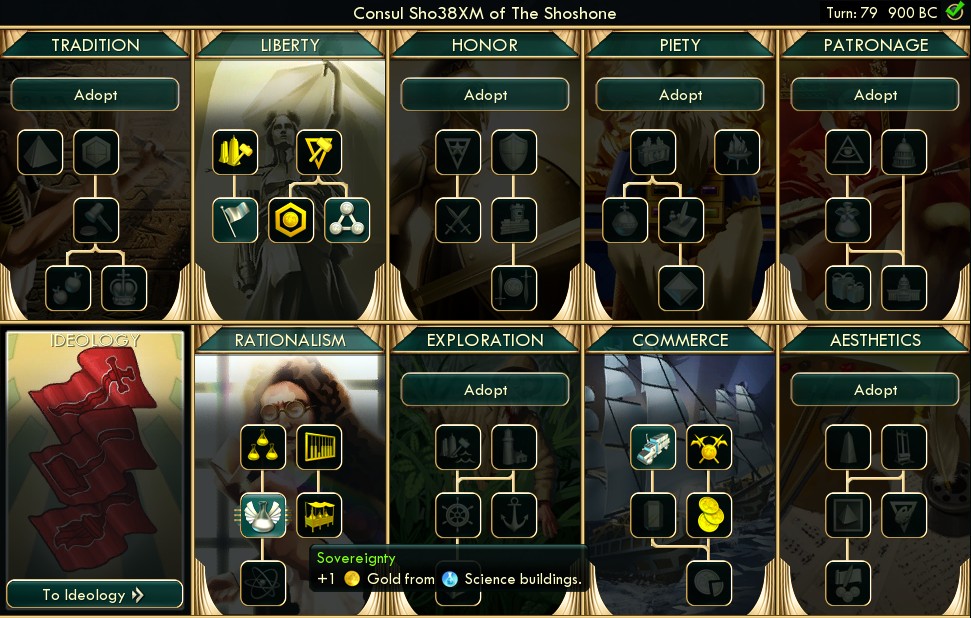Screen dimensions: 971x618
Task: Click the crown policy icon in Tradition
Action: [x=124, y=289]
